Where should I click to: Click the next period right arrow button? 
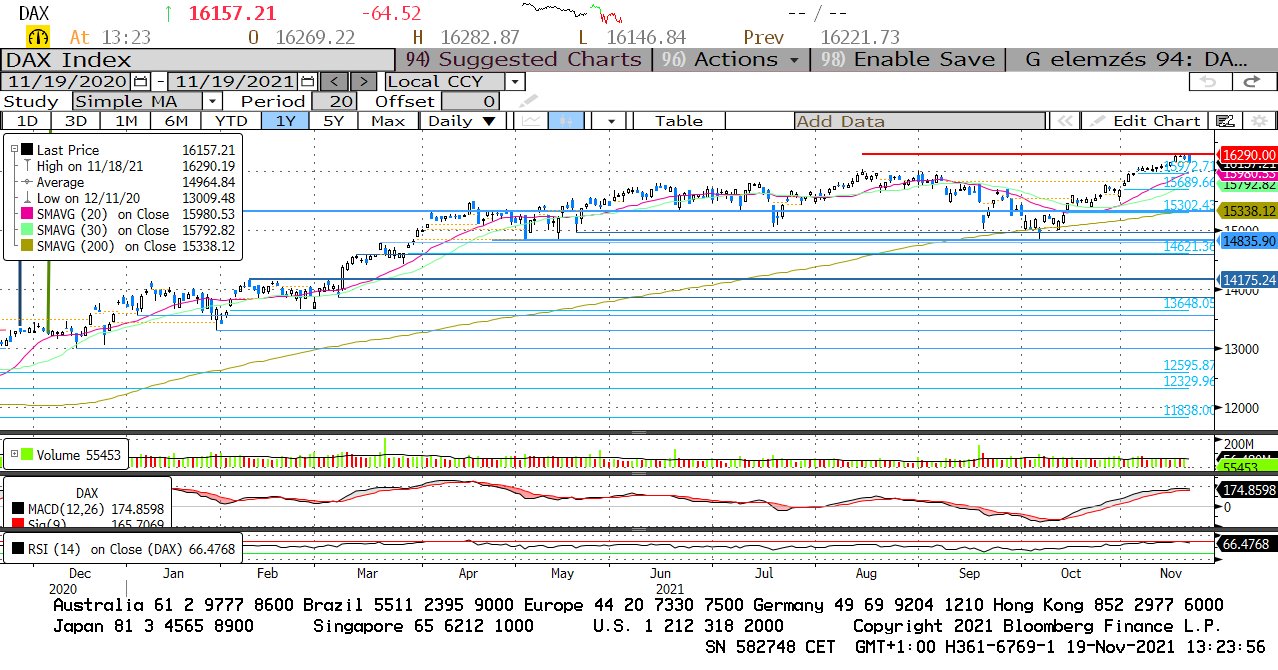tap(364, 81)
